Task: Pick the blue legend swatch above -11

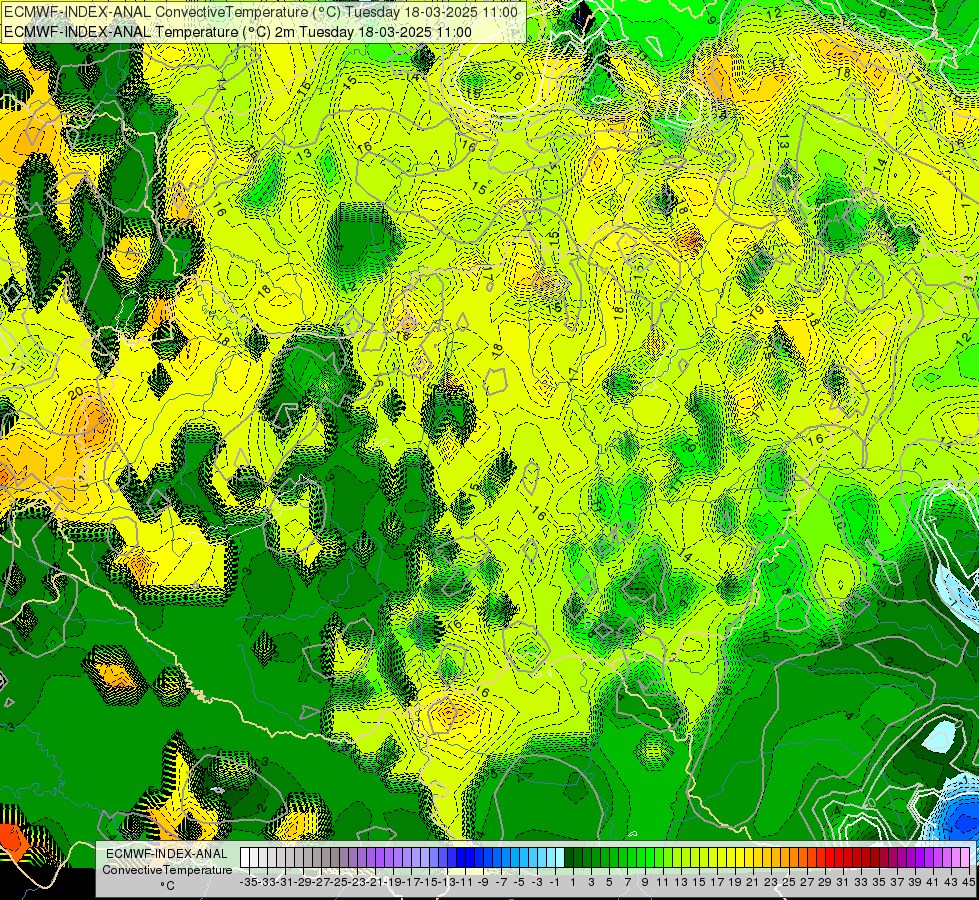Action: [x=461, y=858]
